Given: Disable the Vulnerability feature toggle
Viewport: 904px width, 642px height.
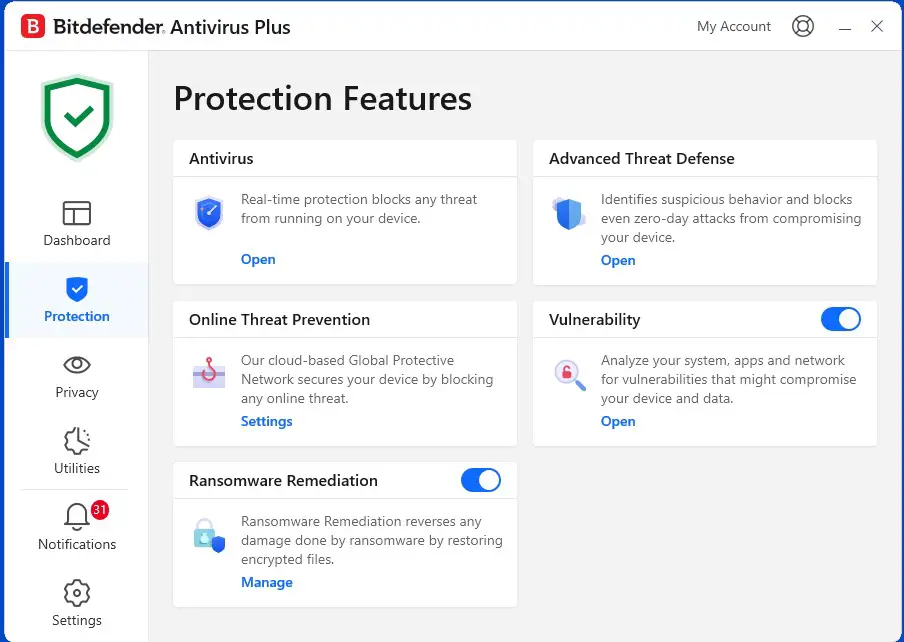Looking at the screenshot, I should pyautogui.click(x=841, y=319).
